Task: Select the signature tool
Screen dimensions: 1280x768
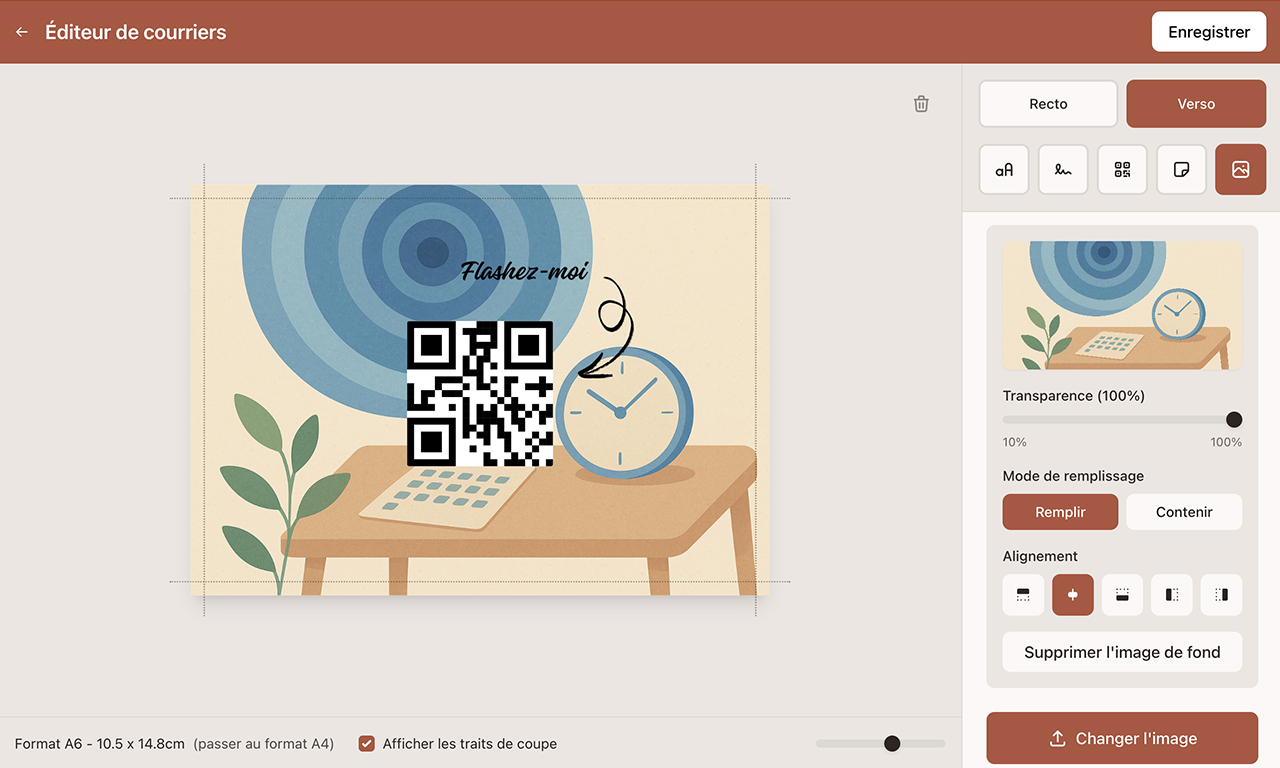Action: [1063, 170]
